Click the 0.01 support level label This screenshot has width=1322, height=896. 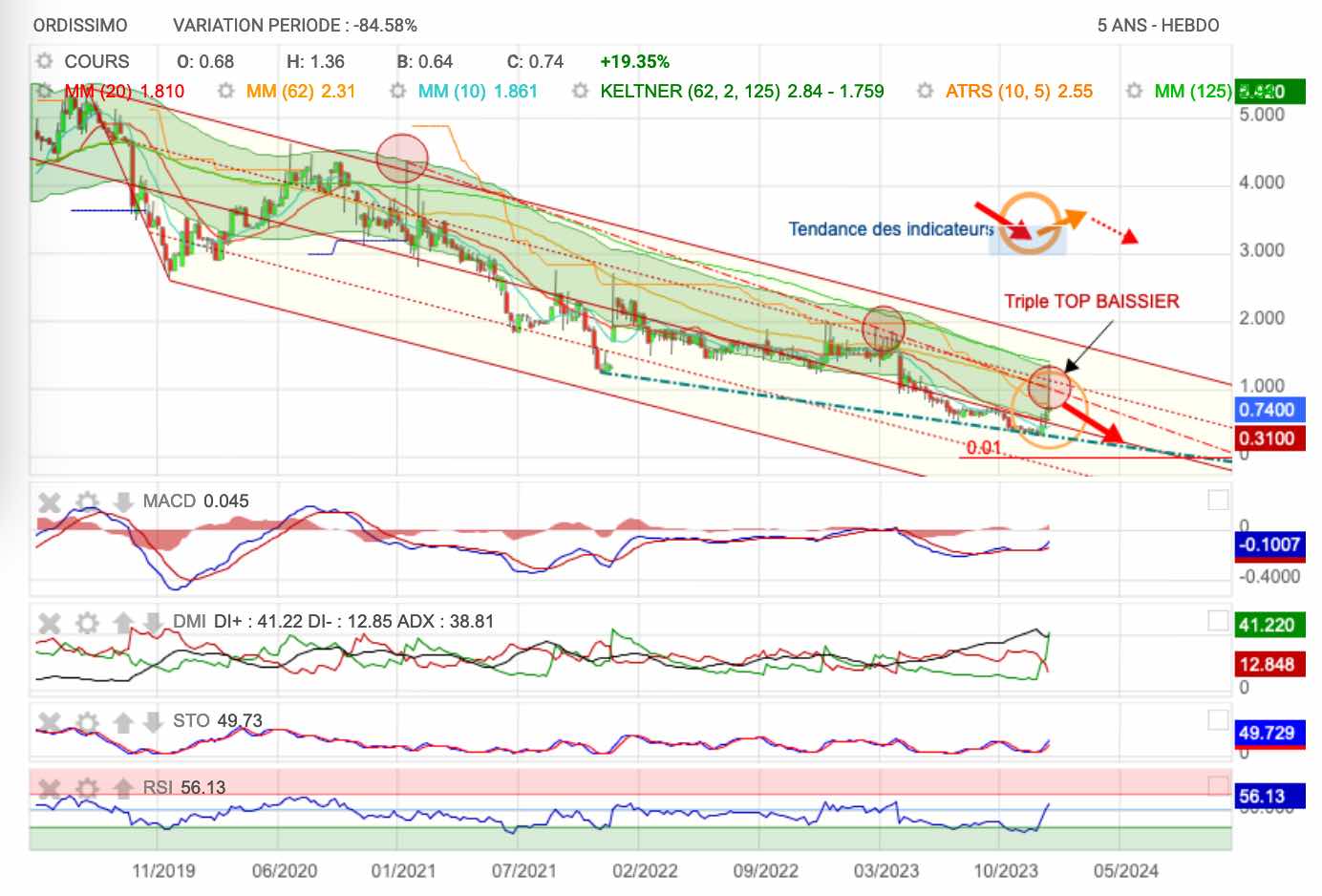click(984, 448)
